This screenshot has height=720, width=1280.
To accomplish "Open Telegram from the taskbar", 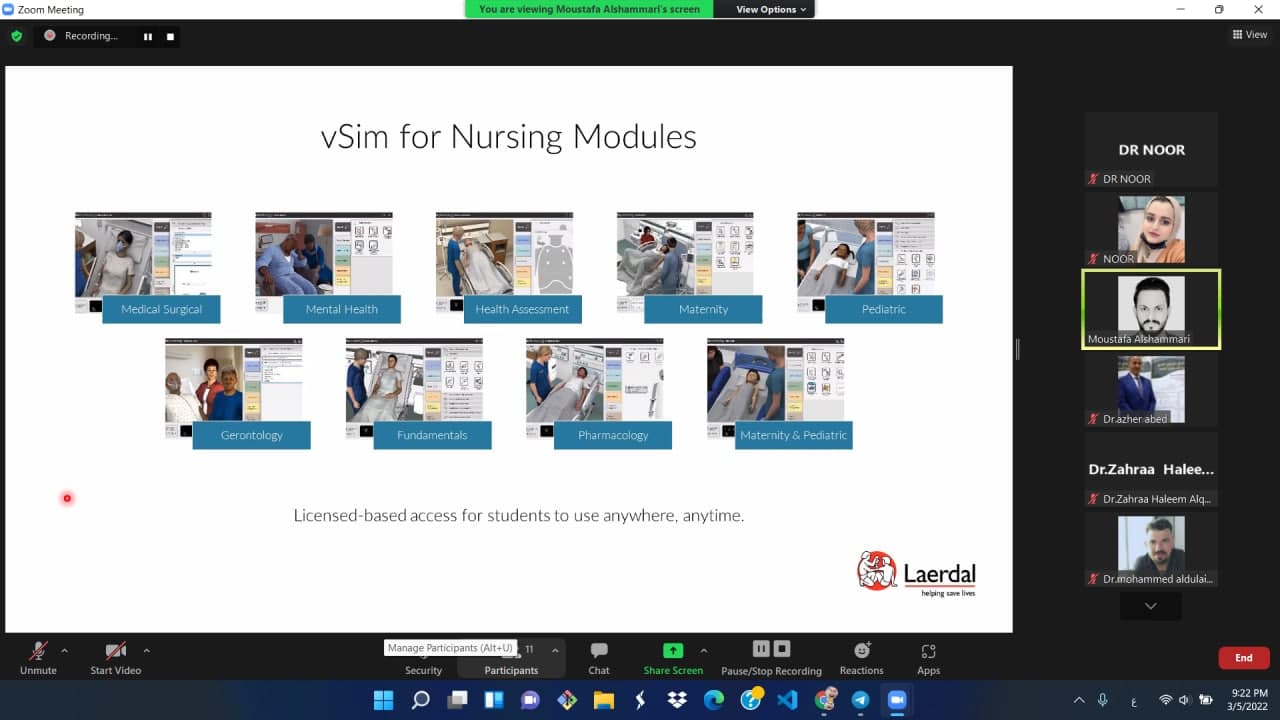I will click(x=860, y=700).
